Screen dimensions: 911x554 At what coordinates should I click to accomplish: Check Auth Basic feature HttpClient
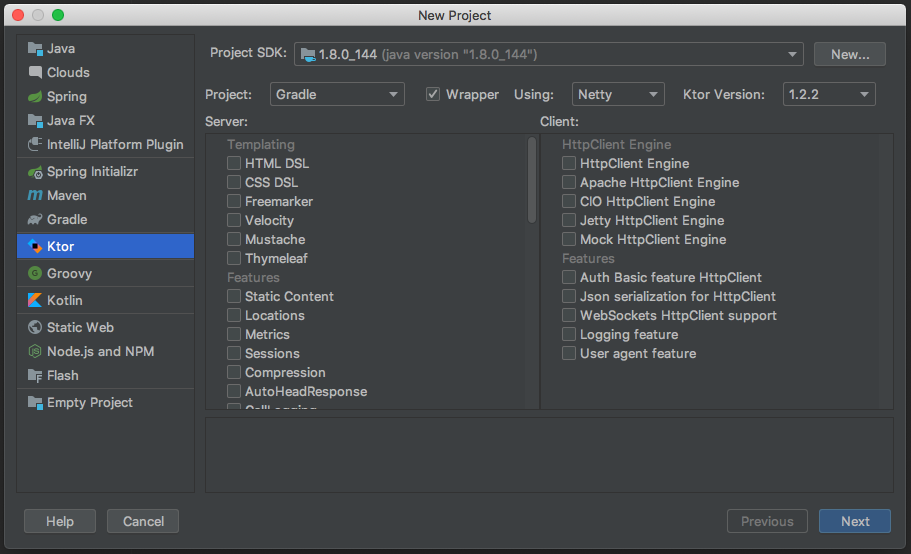569,278
